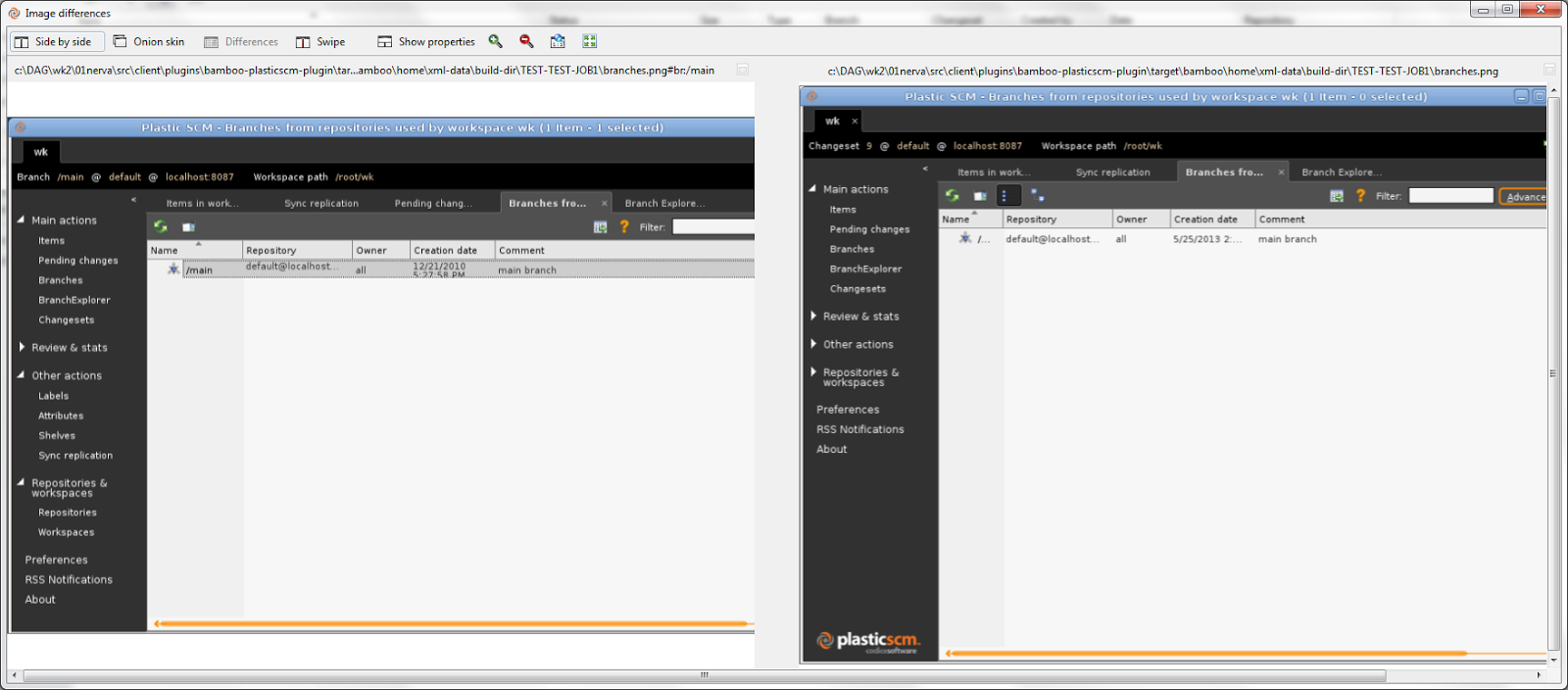Image resolution: width=1568 pixels, height=690 pixels.
Task: Open Branch Explore... tab in right image
Action: click(1342, 172)
